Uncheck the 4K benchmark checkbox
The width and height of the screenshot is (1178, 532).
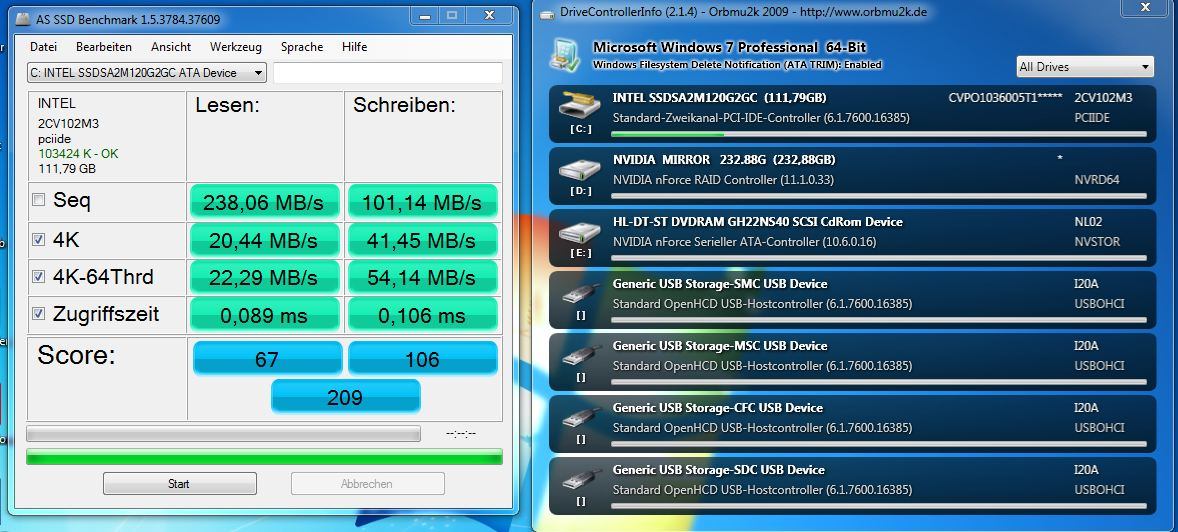pyautogui.click(x=38, y=240)
